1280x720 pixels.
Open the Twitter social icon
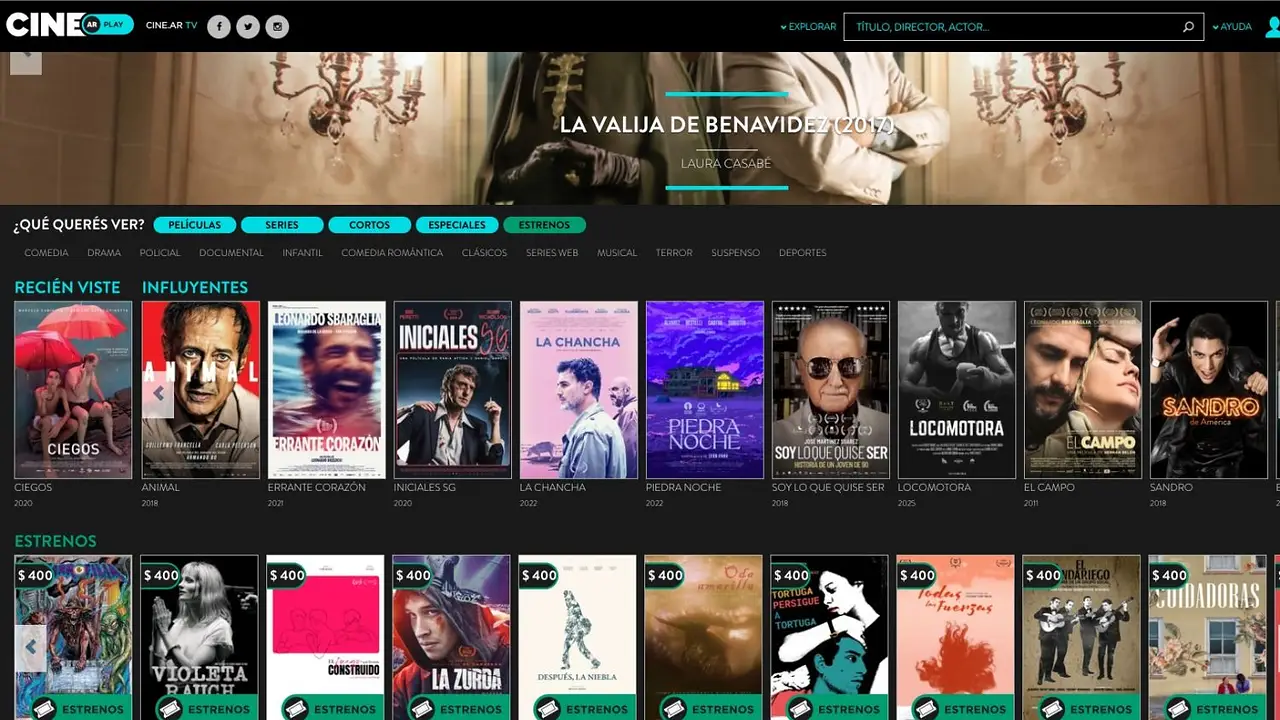(248, 27)
